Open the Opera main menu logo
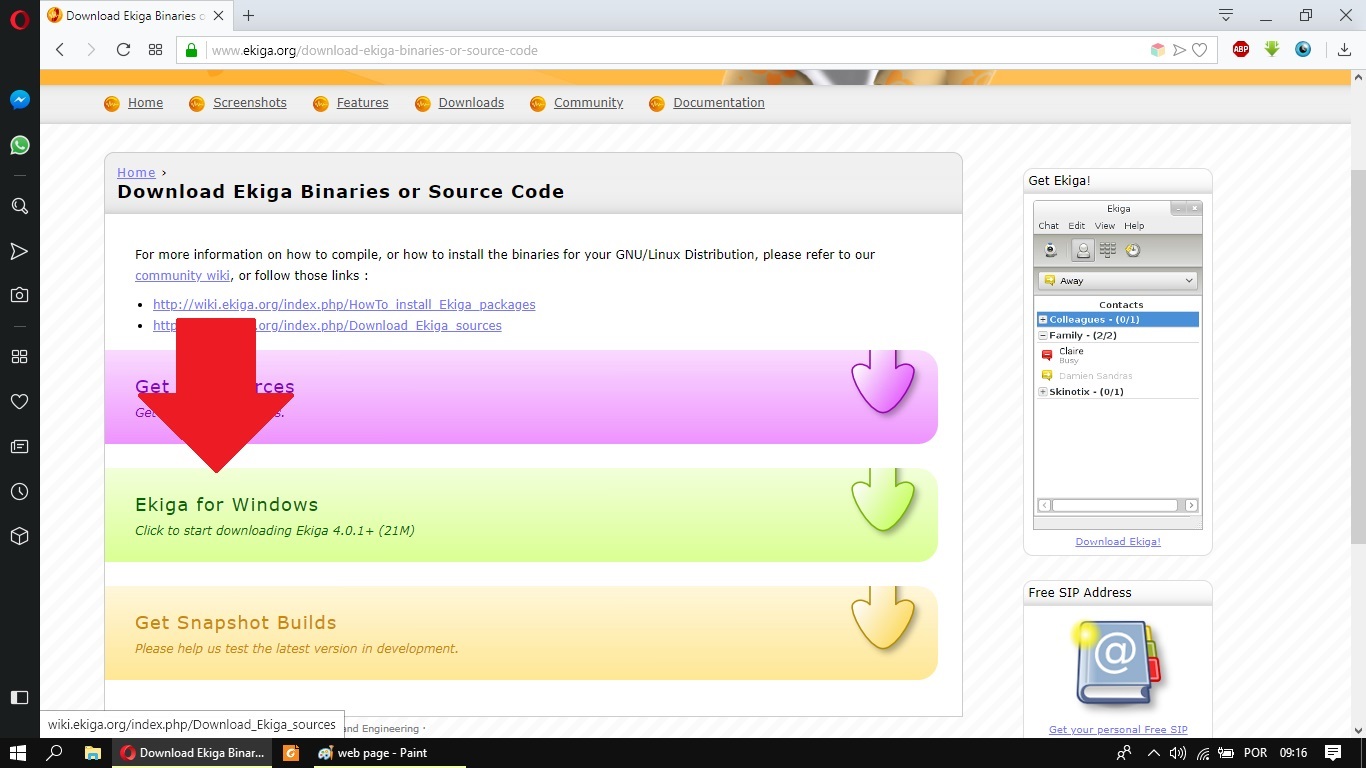Viewport: 1366px width, 768px height. 20,18
